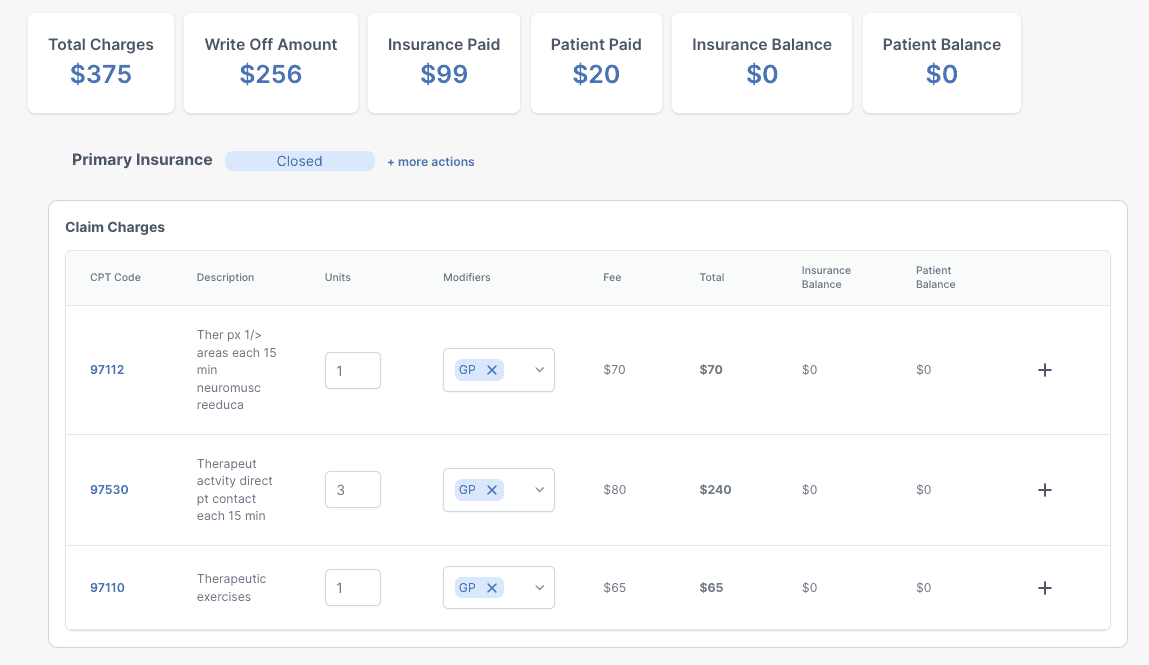Click the 'Description' column header
Image resolution: width=1149 pixels, height=665 pixels.
225,278
